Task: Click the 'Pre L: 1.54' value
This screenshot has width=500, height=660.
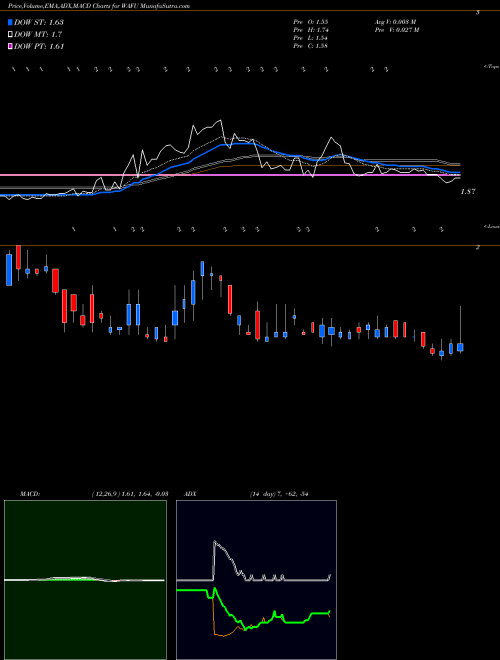Action: pyautogui.click(x=311, y=37)
